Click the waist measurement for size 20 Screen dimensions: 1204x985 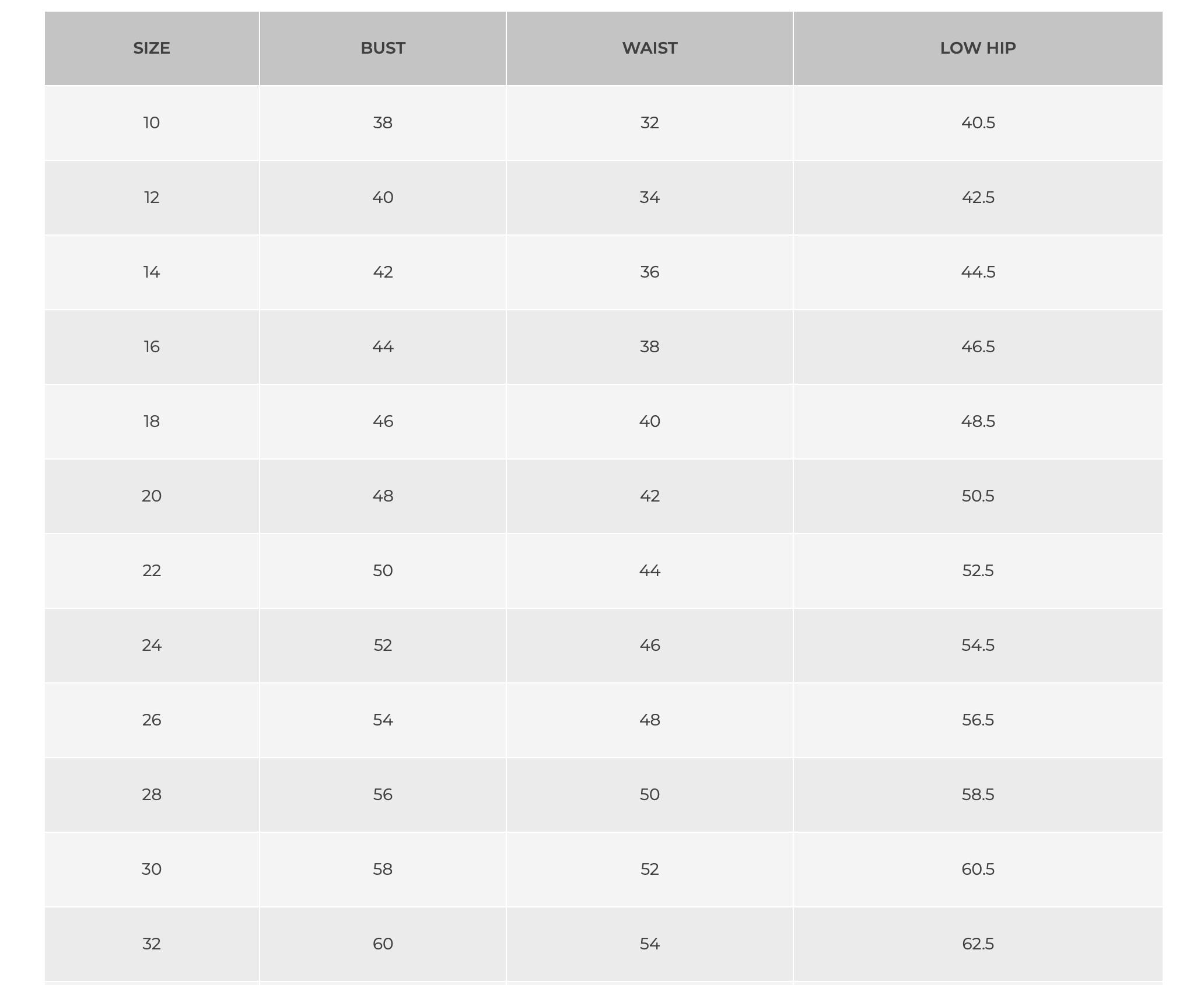click(x=649, y=496)
